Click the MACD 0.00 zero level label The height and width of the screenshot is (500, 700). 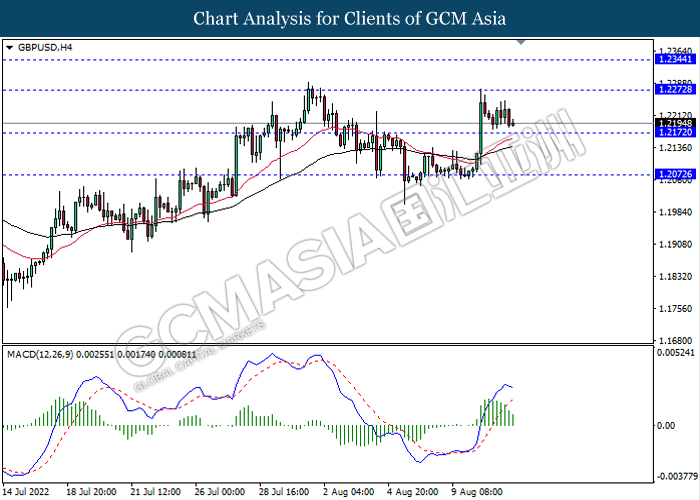[667, 426]
